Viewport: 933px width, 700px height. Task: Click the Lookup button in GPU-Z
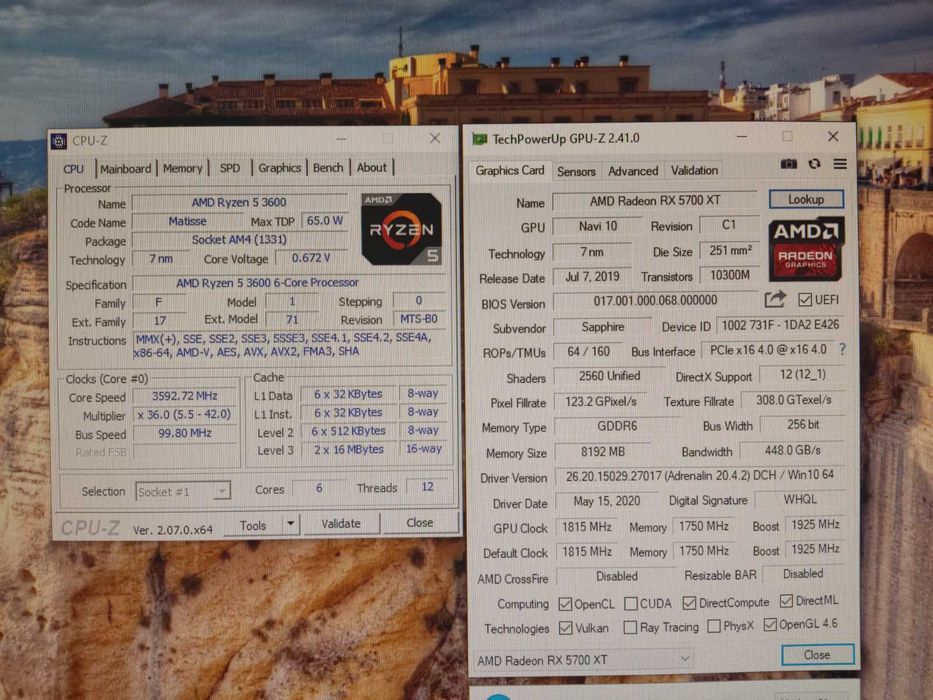[806, 199]
